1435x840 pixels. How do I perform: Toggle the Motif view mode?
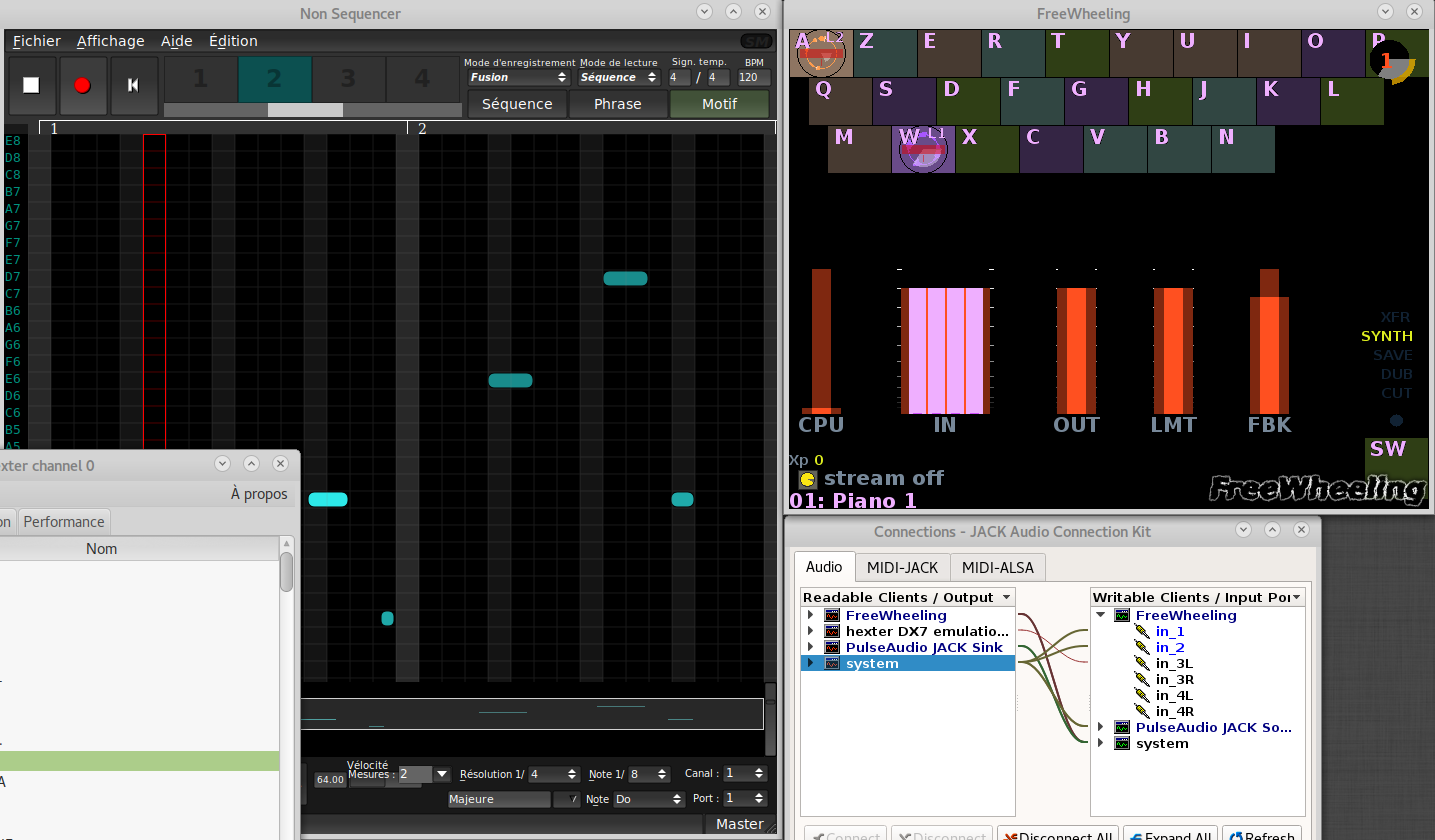click(719, 104)
